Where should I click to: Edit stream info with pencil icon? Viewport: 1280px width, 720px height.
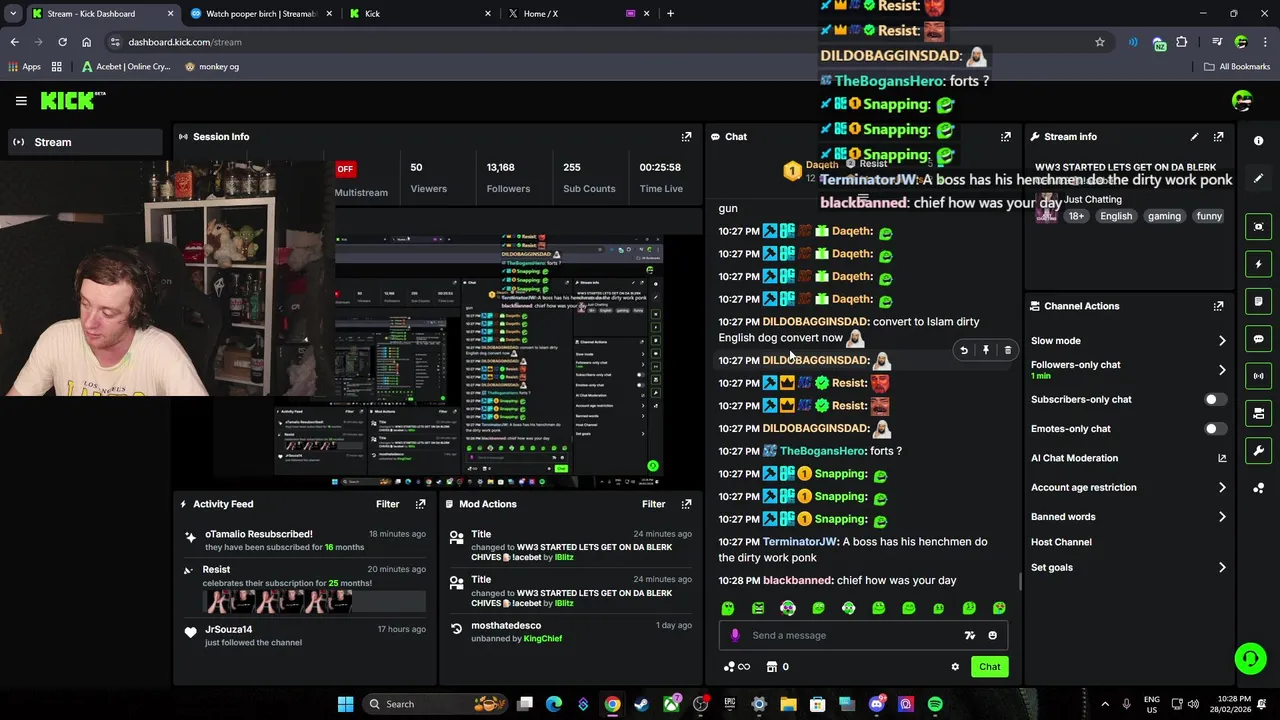1194,137
